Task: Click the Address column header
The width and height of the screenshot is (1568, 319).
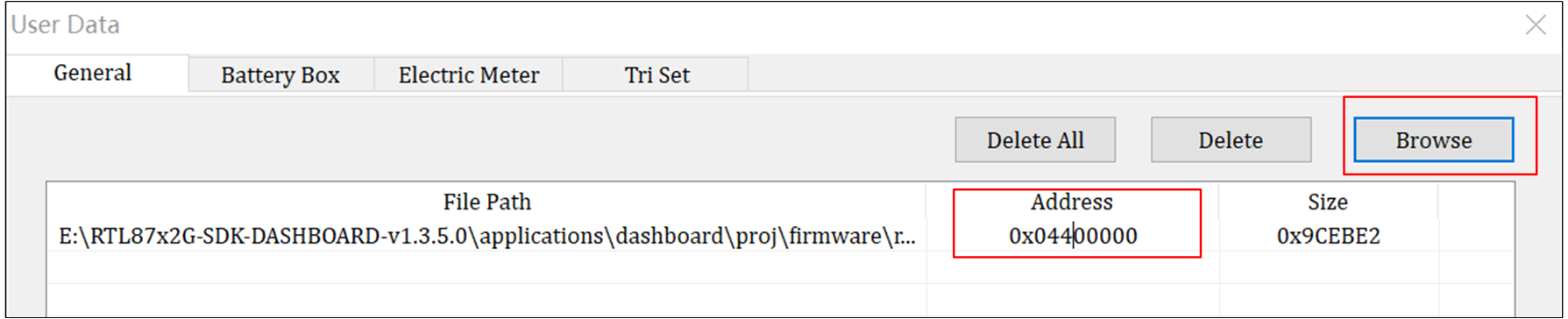Action: tap(1072, 202)
